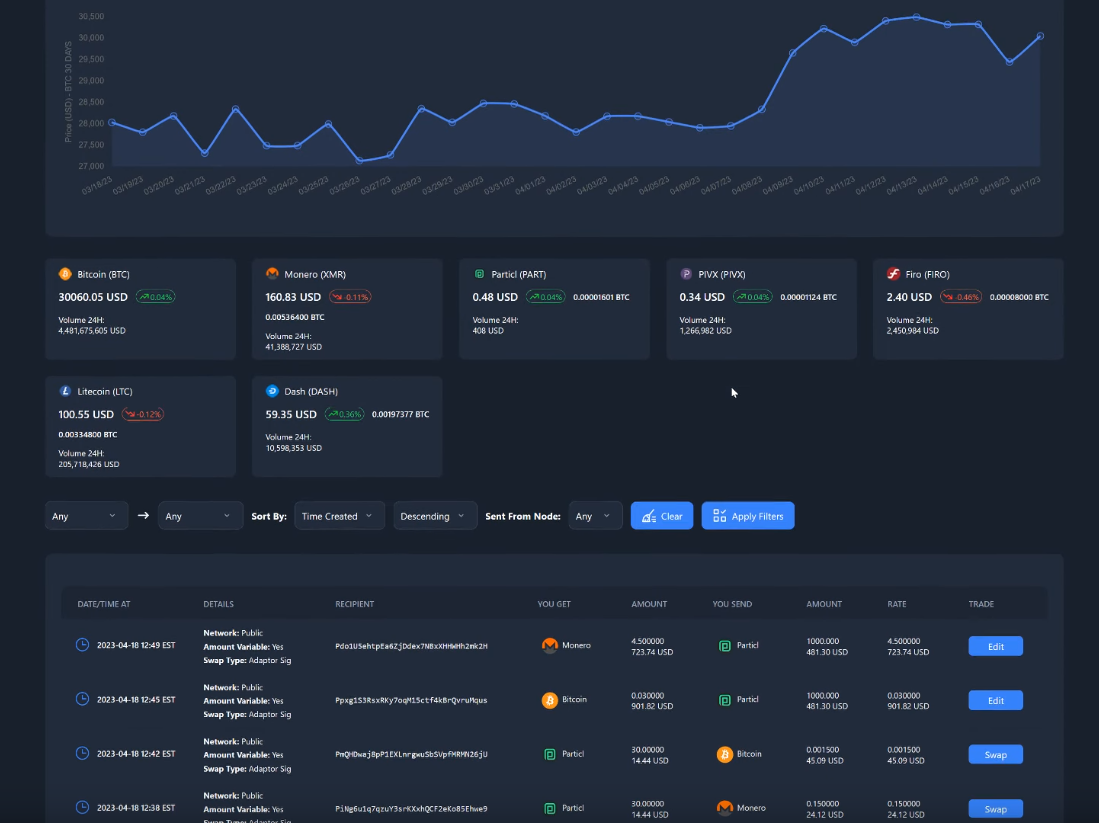The image size is (1099, 823).
Task: Click the Particl icon in the 12:38 offer row
Action: click(x=550, y=808)
